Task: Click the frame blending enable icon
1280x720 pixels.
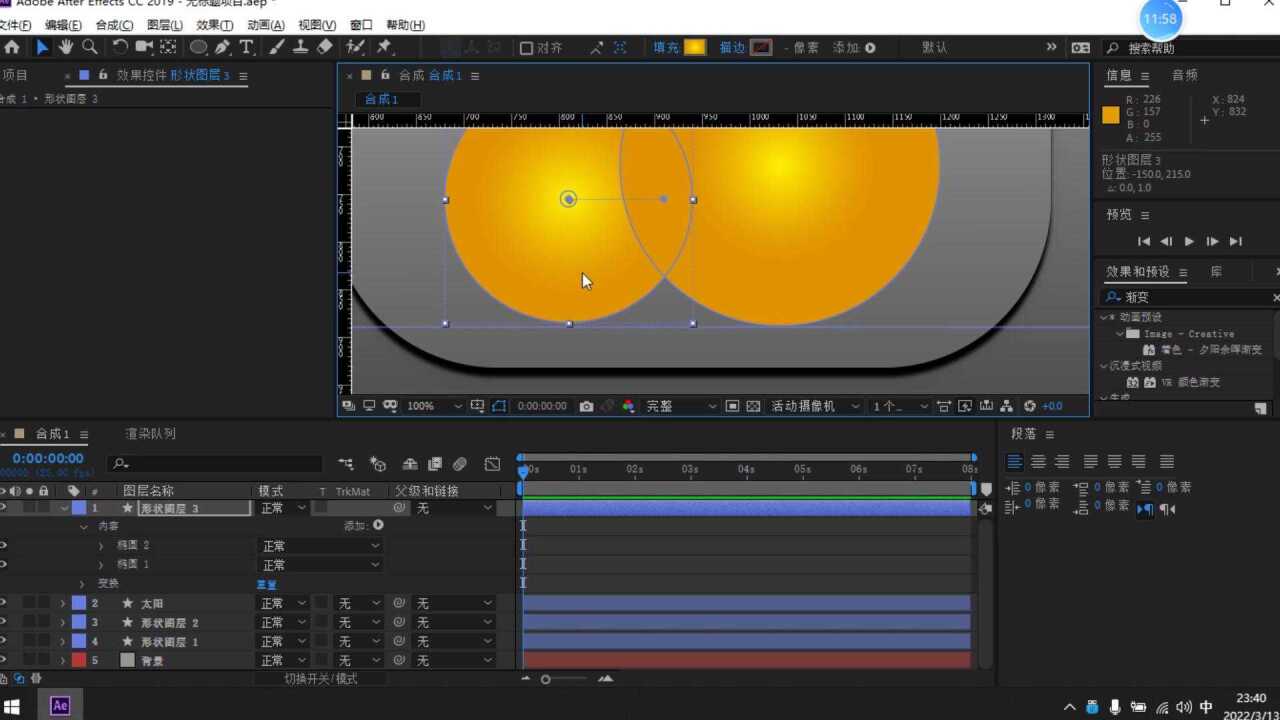Action: [x=435, y=464]
